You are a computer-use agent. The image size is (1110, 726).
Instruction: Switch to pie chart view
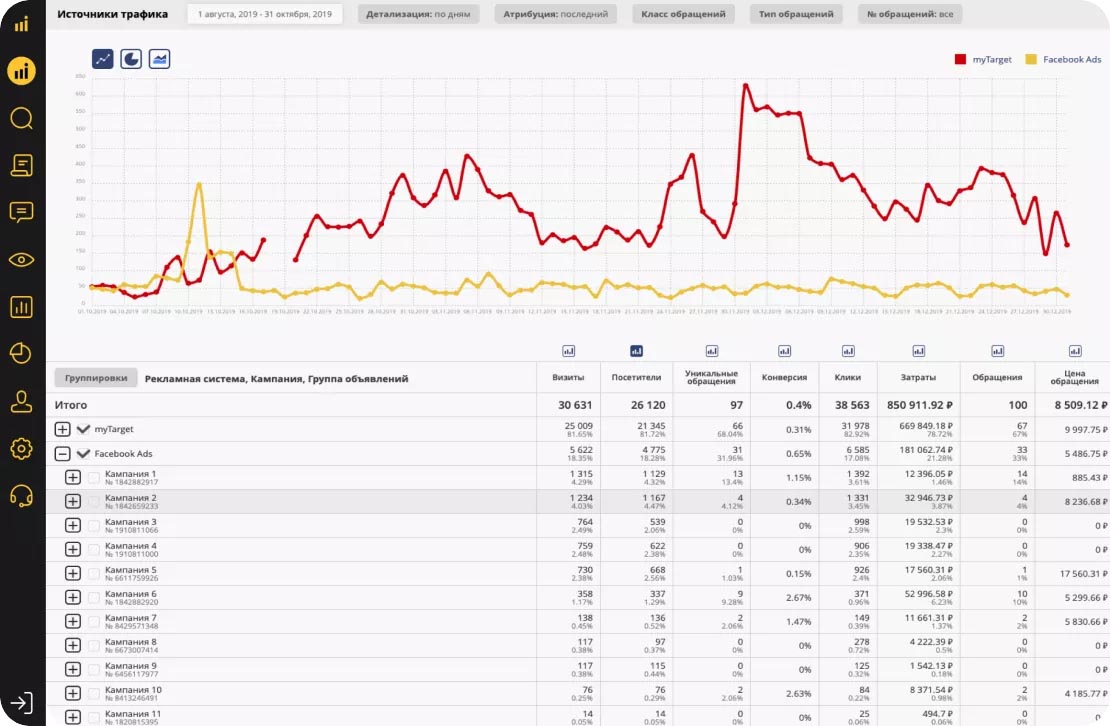(131, 59)
